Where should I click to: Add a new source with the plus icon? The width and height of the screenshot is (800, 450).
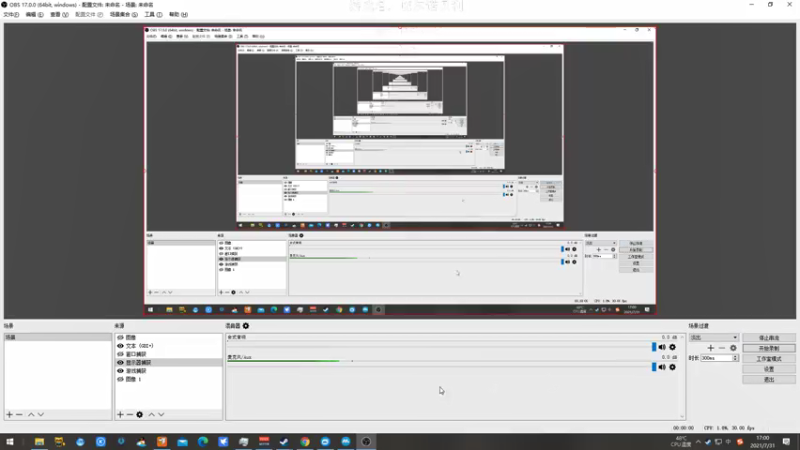(x=120, y=414)
